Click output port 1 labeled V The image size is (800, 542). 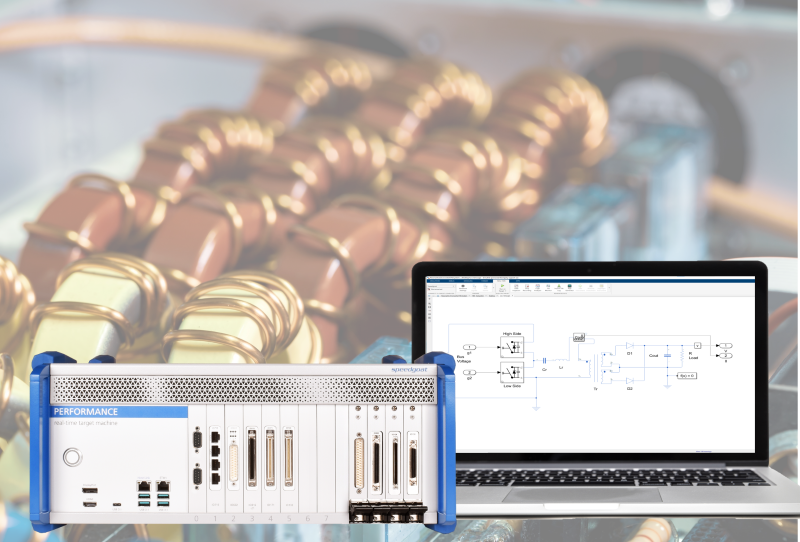pyautogui.click(x=726, y=346)
